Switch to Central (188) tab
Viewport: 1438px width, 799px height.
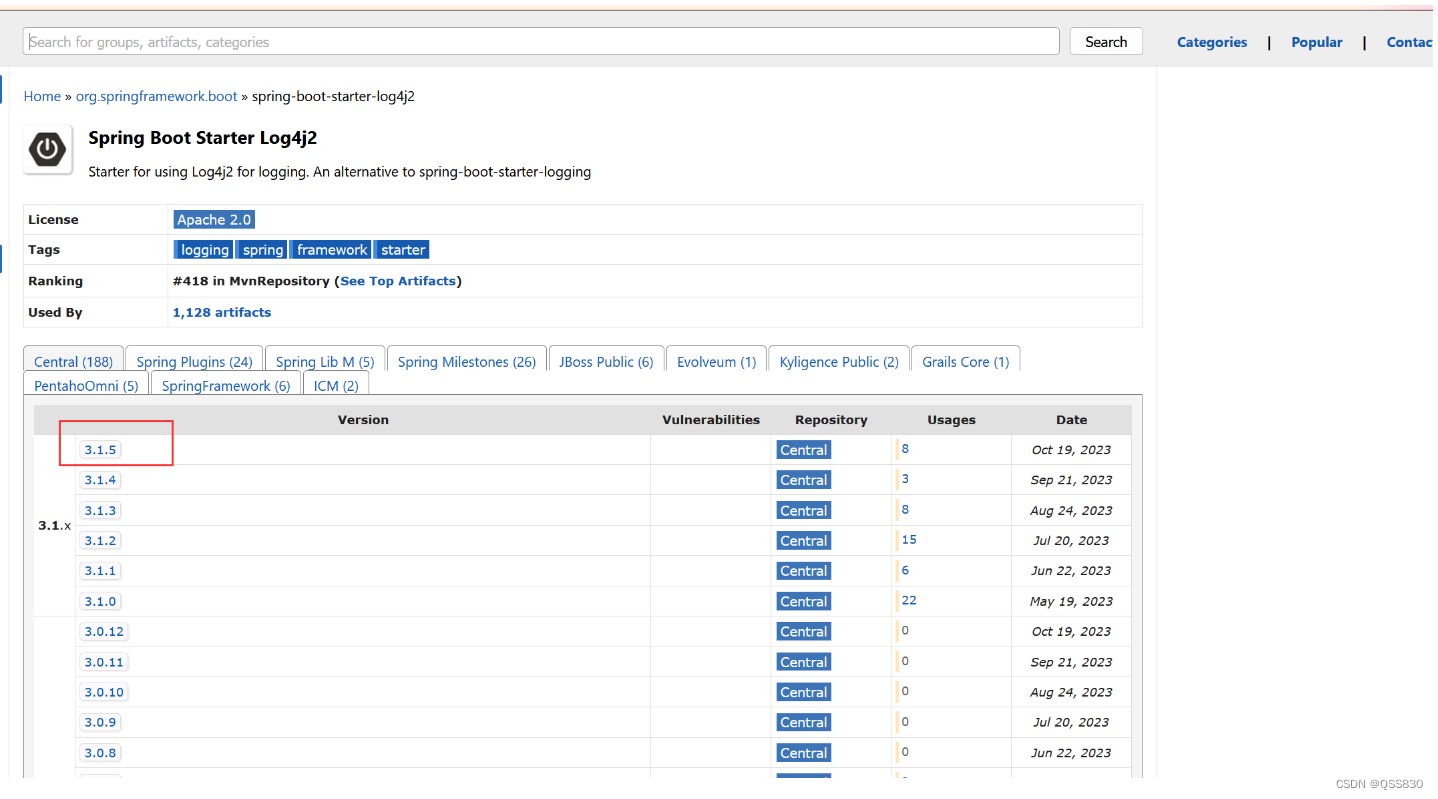click(x=73, y=361)
